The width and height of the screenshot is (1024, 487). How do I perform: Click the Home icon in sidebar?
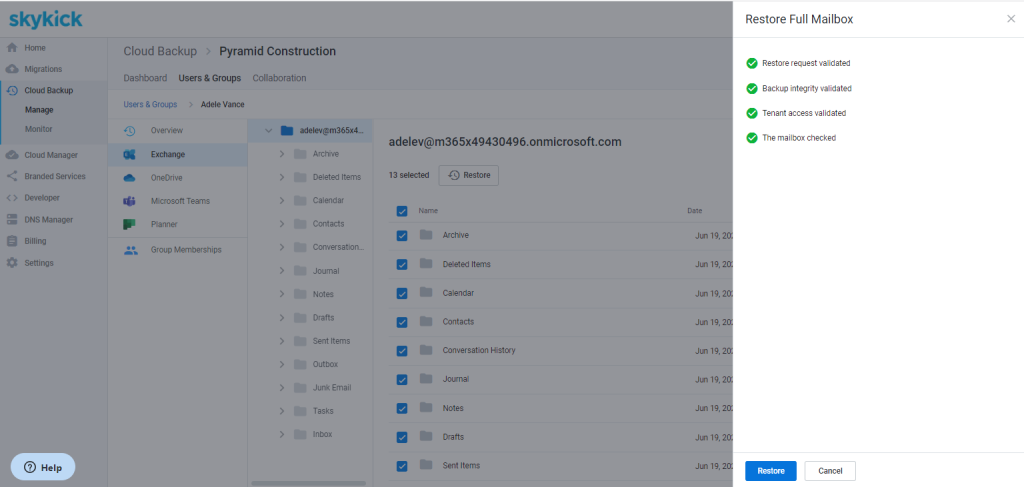pos(11,48)
